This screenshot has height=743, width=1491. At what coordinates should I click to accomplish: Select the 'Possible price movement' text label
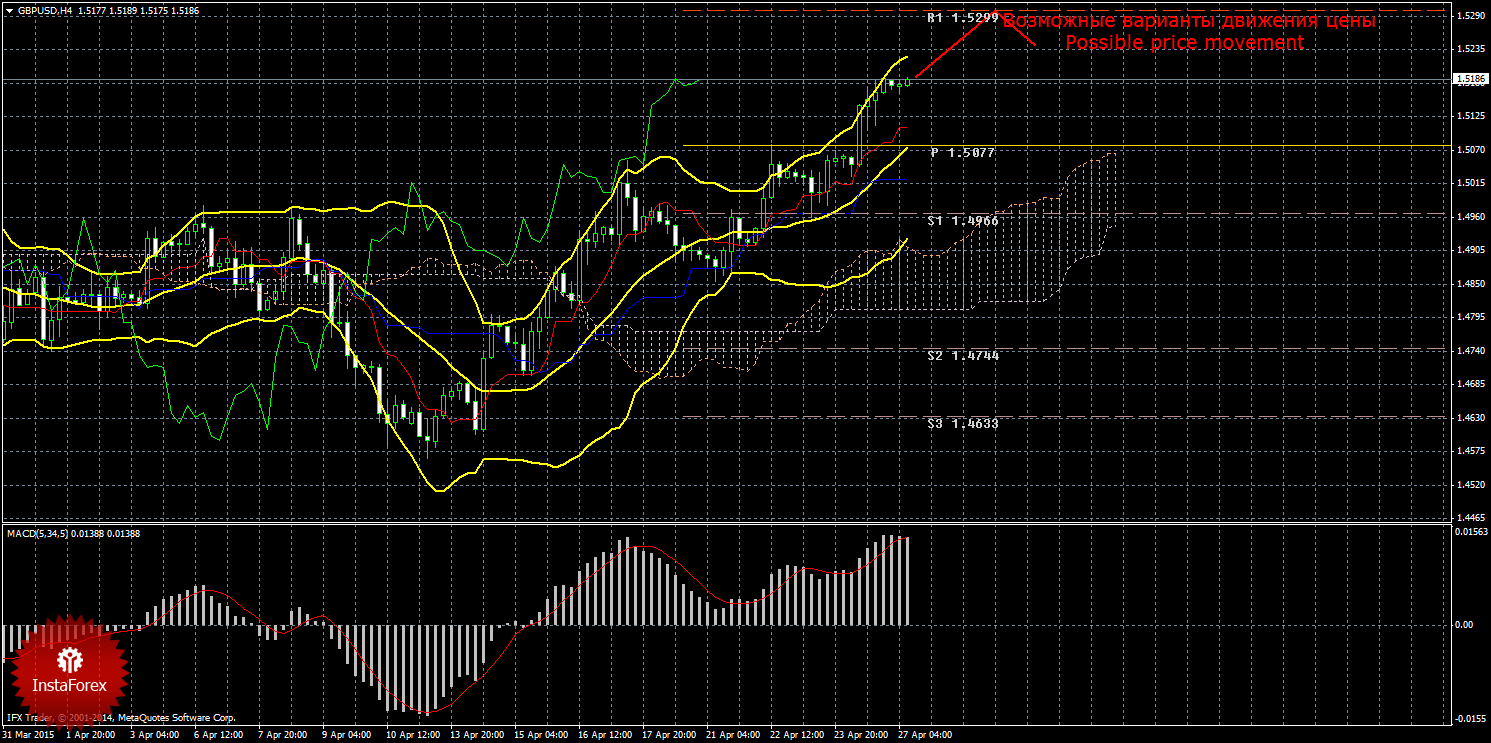click(1184, 43)
